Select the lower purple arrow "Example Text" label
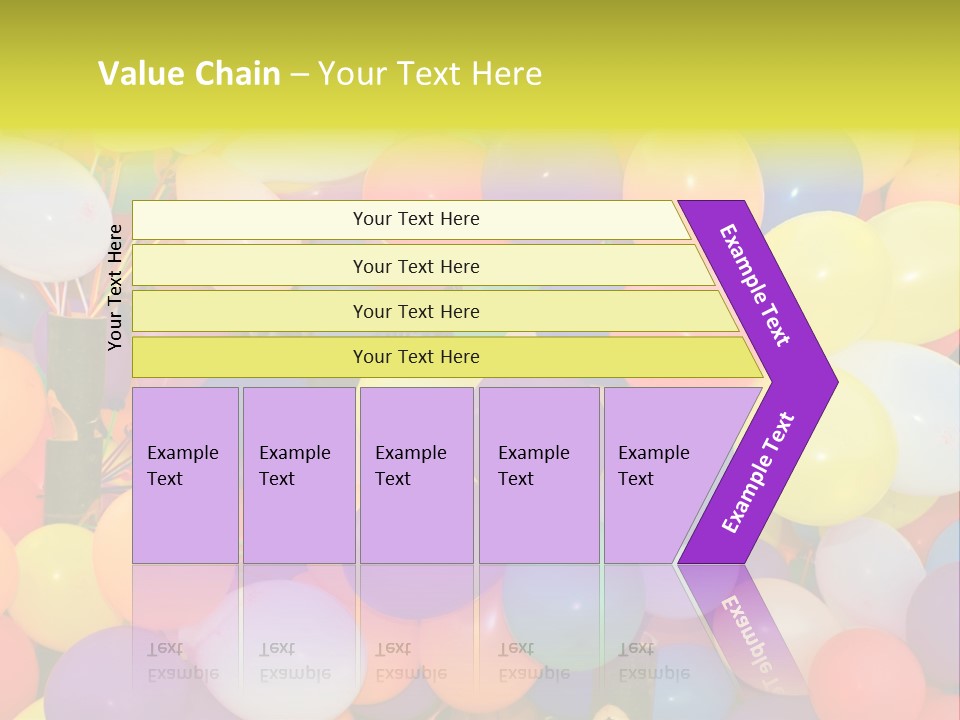 click(x=757, y=473)
